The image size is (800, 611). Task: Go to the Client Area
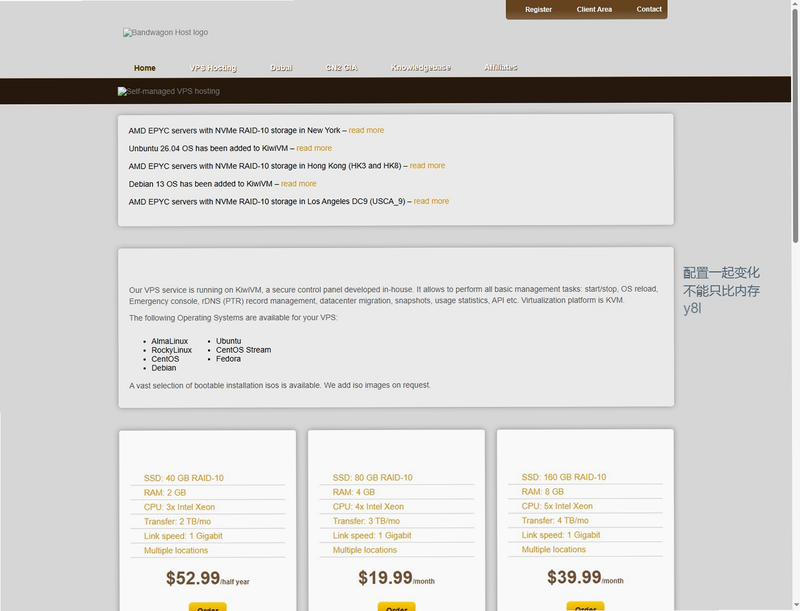click(594, 9)
